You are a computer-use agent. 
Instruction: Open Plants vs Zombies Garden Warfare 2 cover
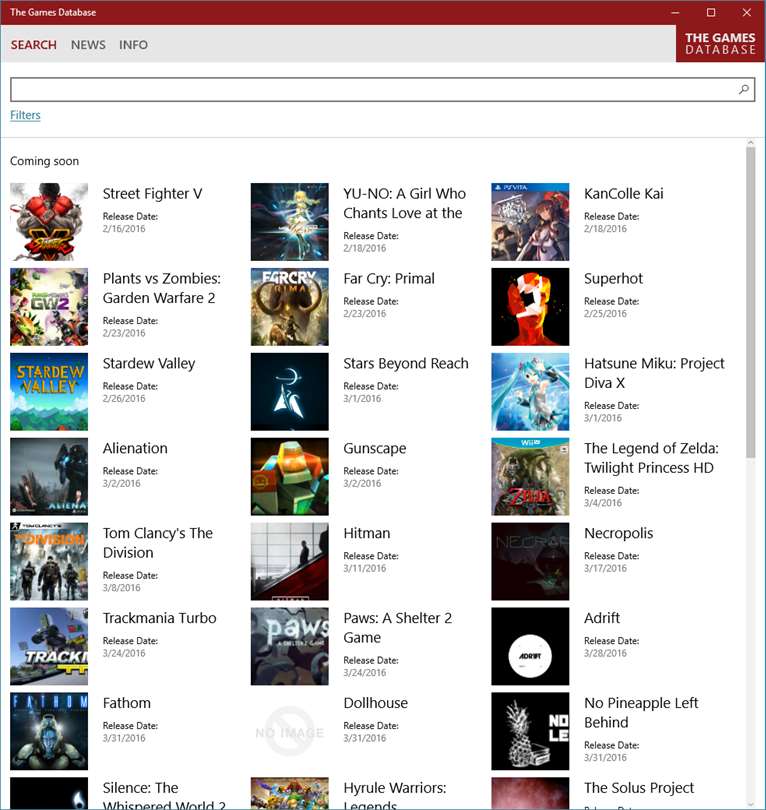coord(49,306)
